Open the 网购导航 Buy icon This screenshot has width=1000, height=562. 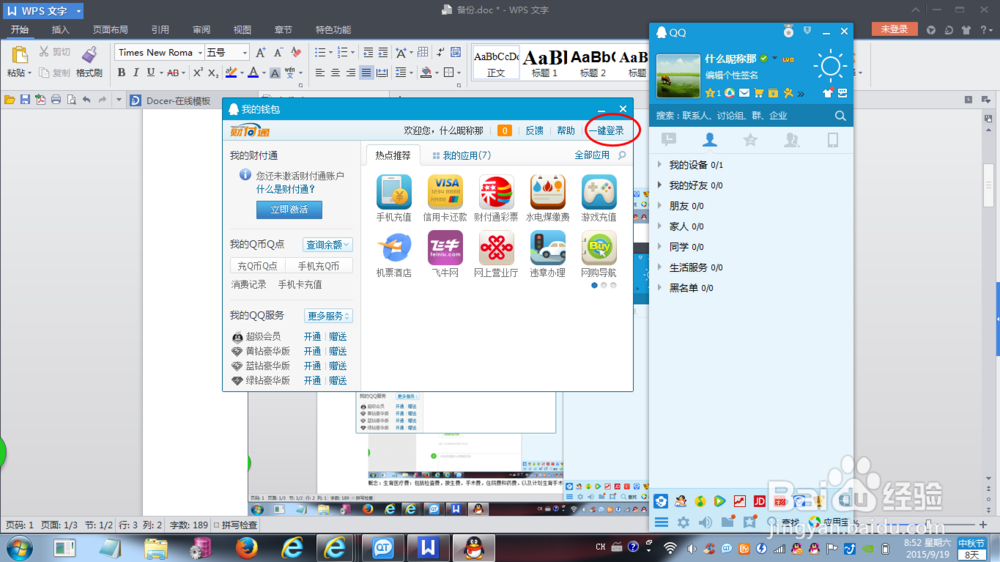click(599, 248)
